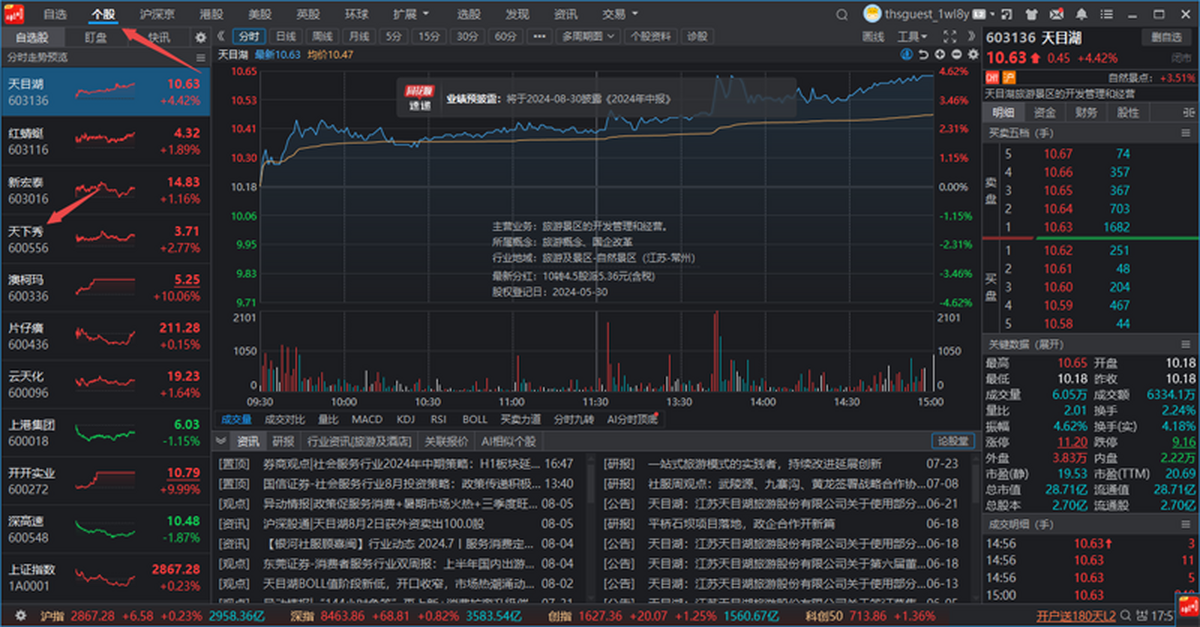The height and width of the screenshot is (627, 1200).
Task: Open the list menu icon in title bar
Action: tap(1106, 14)
